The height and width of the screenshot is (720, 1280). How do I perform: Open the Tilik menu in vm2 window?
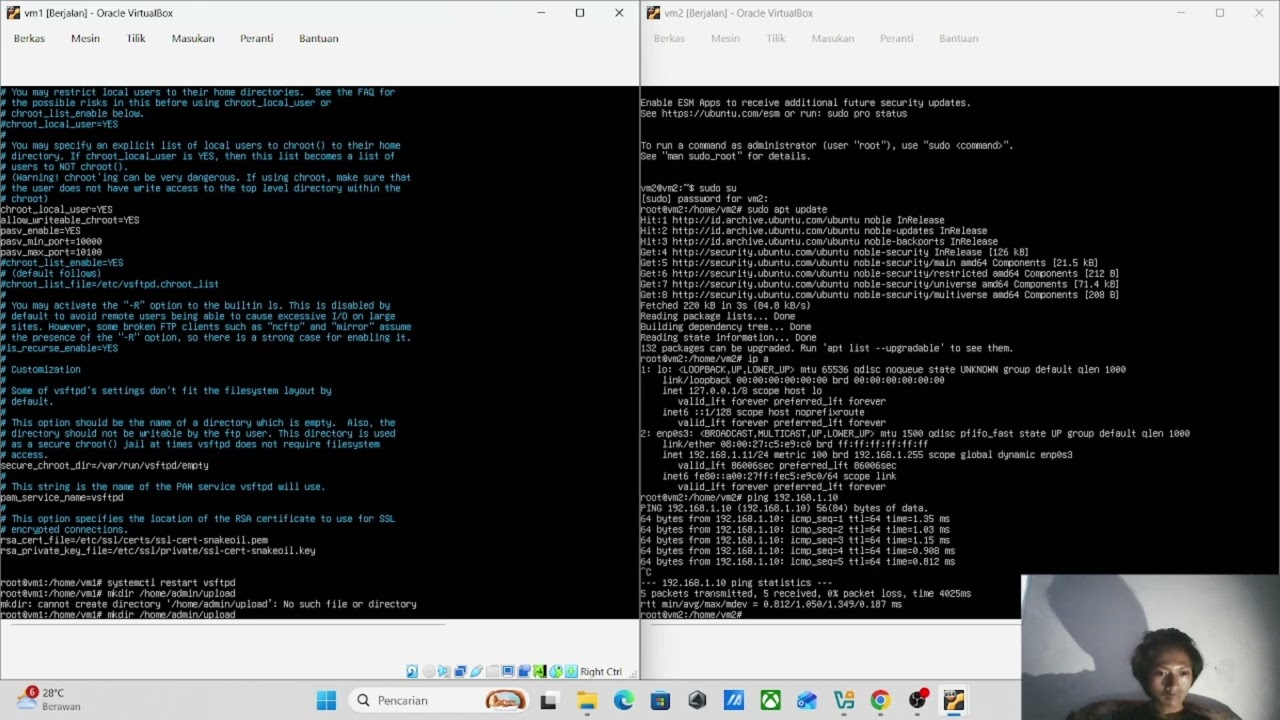(x=776, y=38)
